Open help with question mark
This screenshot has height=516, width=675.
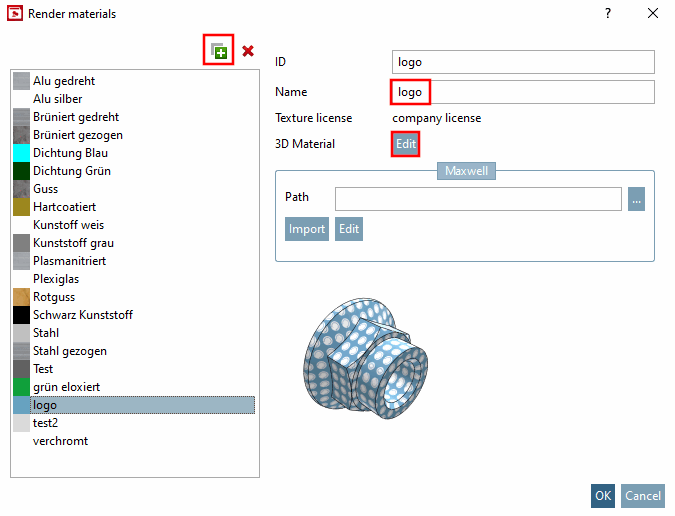607,13
